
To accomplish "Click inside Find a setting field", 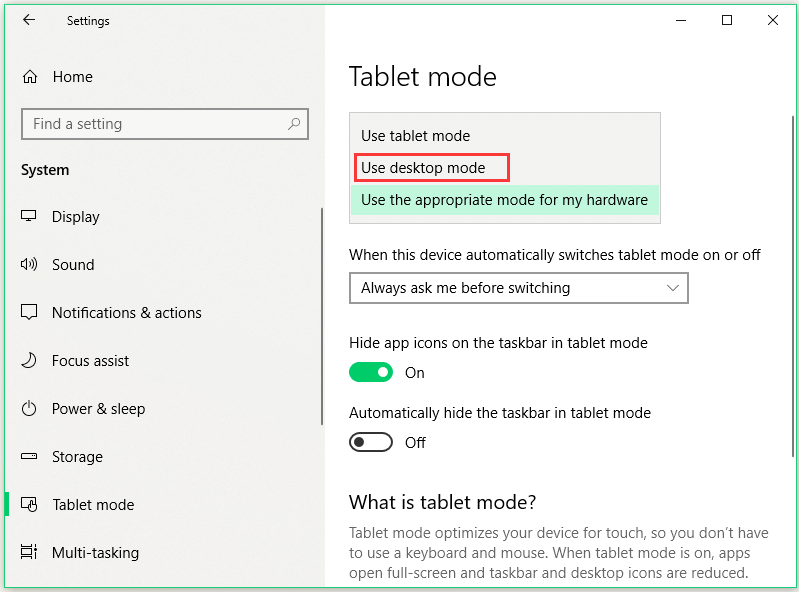I will (x=165, y=124).
